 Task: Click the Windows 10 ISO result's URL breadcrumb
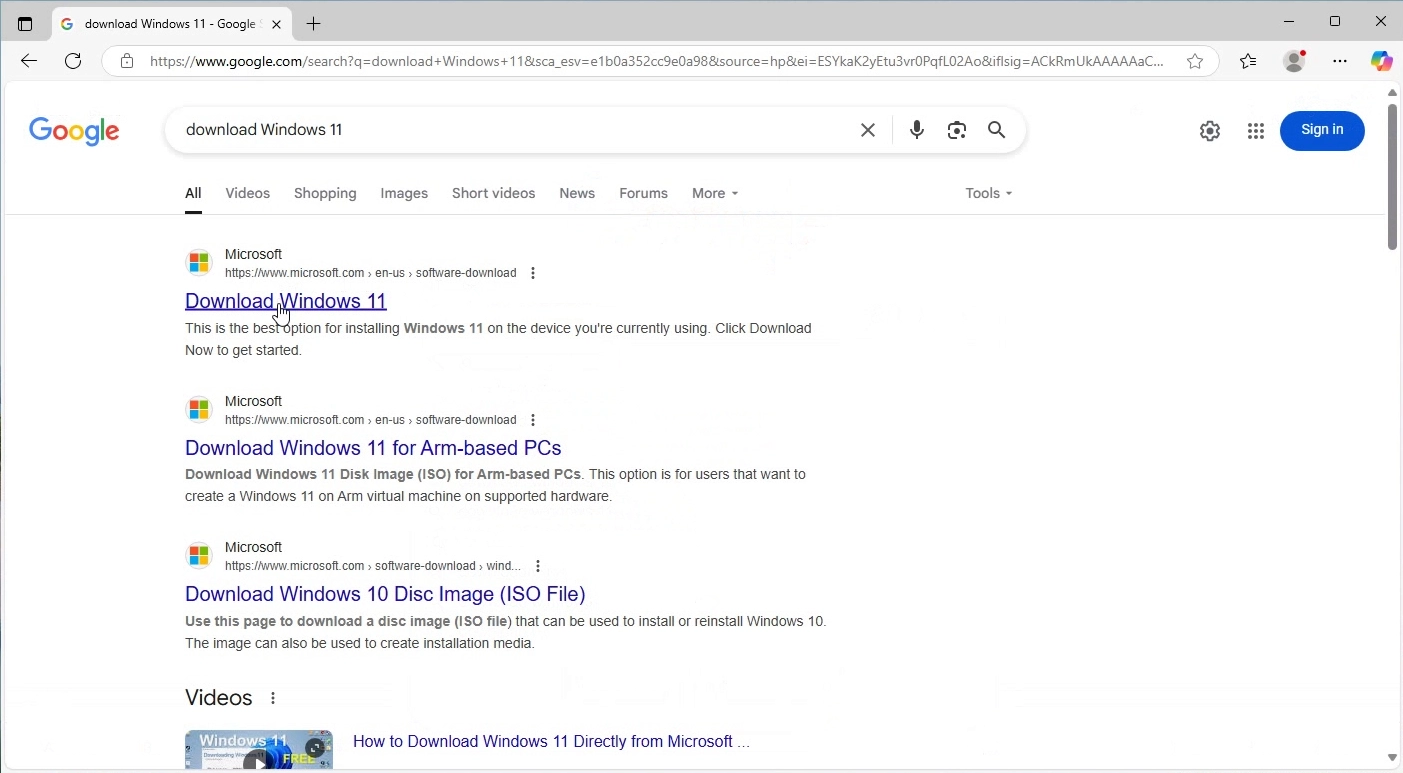tap(373, 567)
